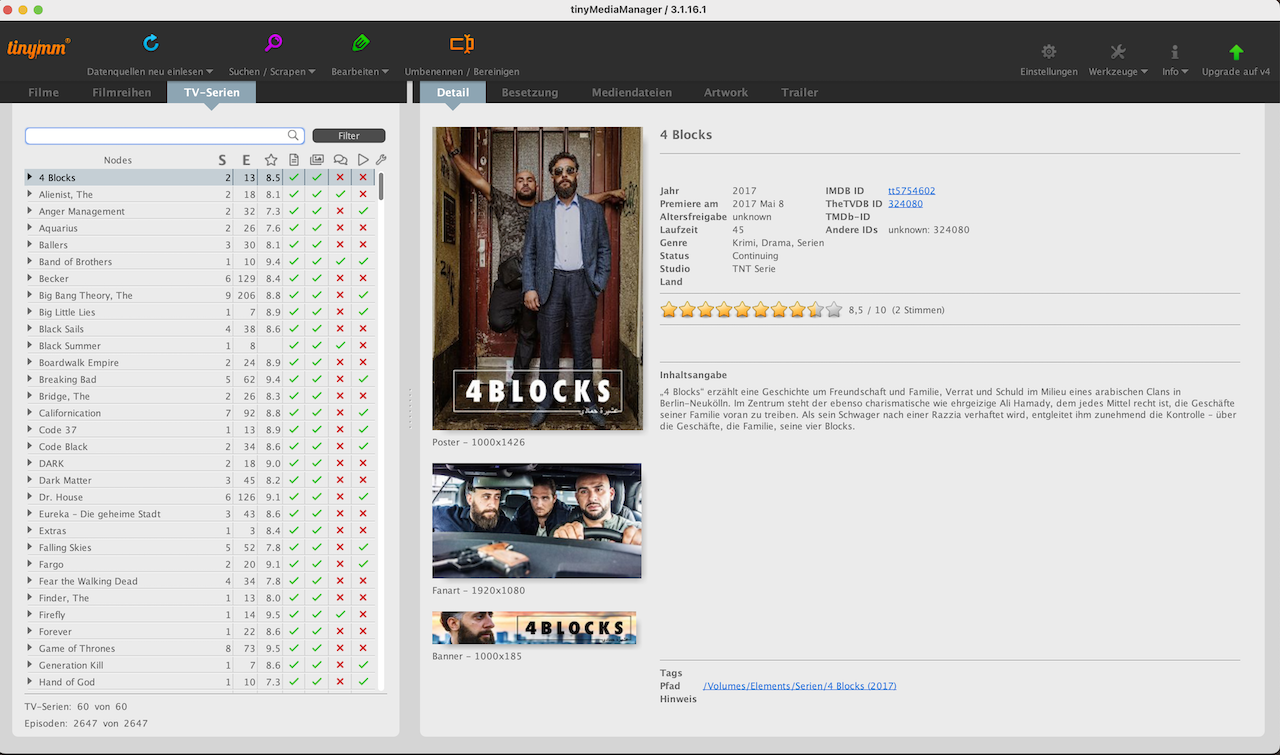
Task: Select the Detail tab
Action: tap(452, 92)
